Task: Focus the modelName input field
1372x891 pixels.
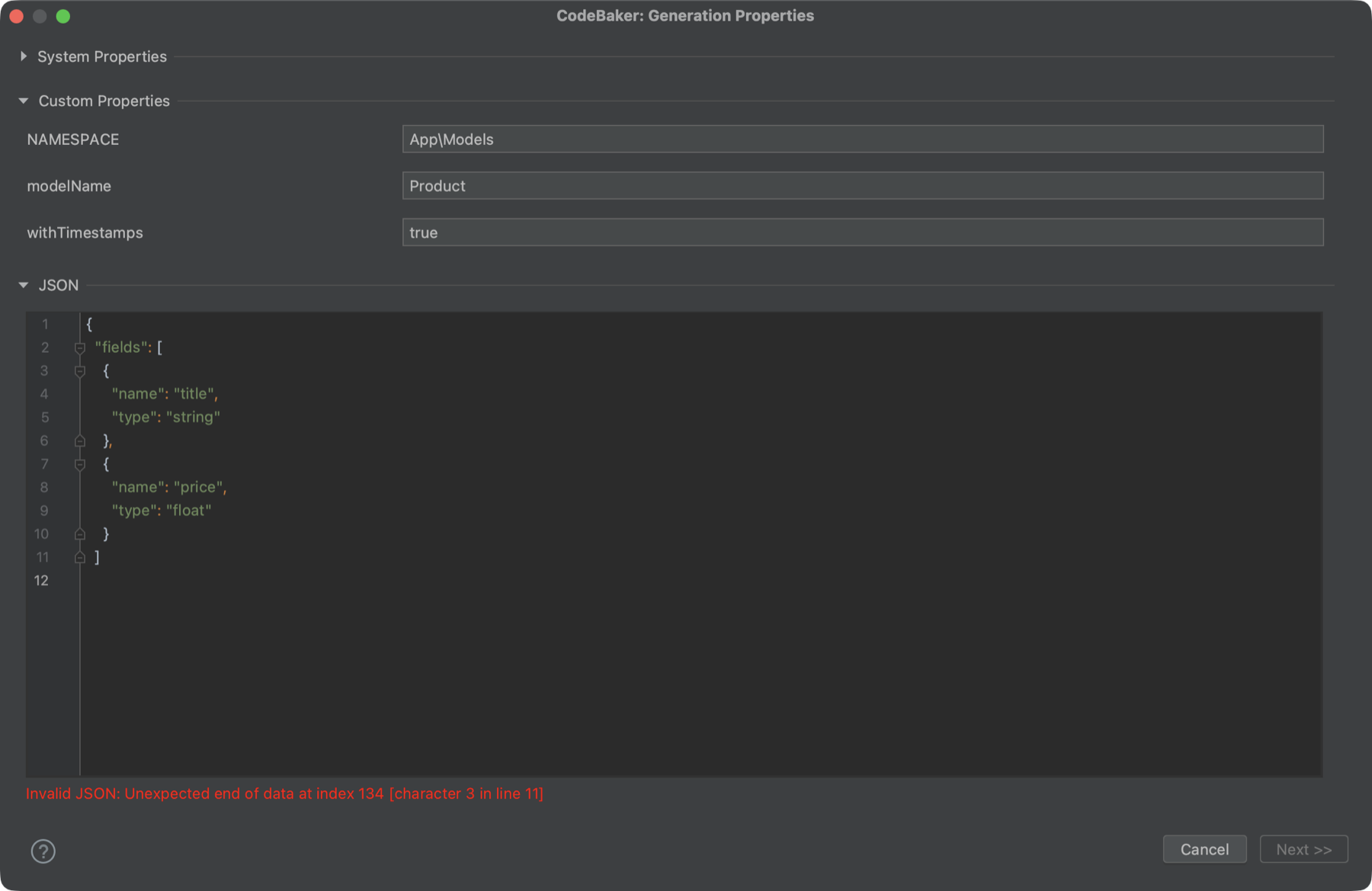Action: pyautogui.click(x=863, y=186)
